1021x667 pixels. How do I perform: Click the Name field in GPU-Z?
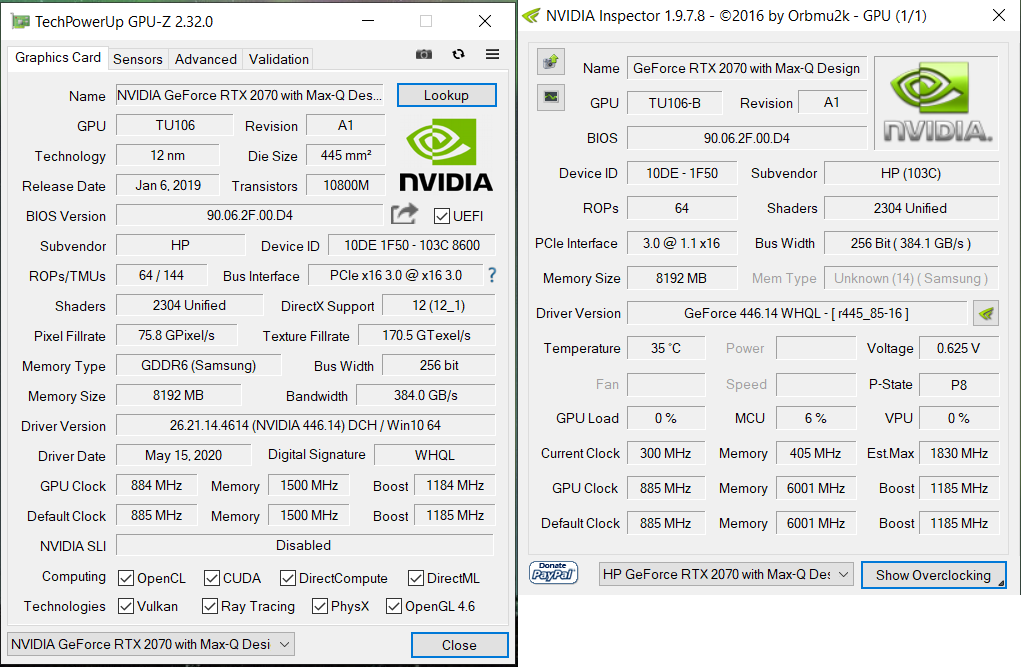tap(249, 95)
